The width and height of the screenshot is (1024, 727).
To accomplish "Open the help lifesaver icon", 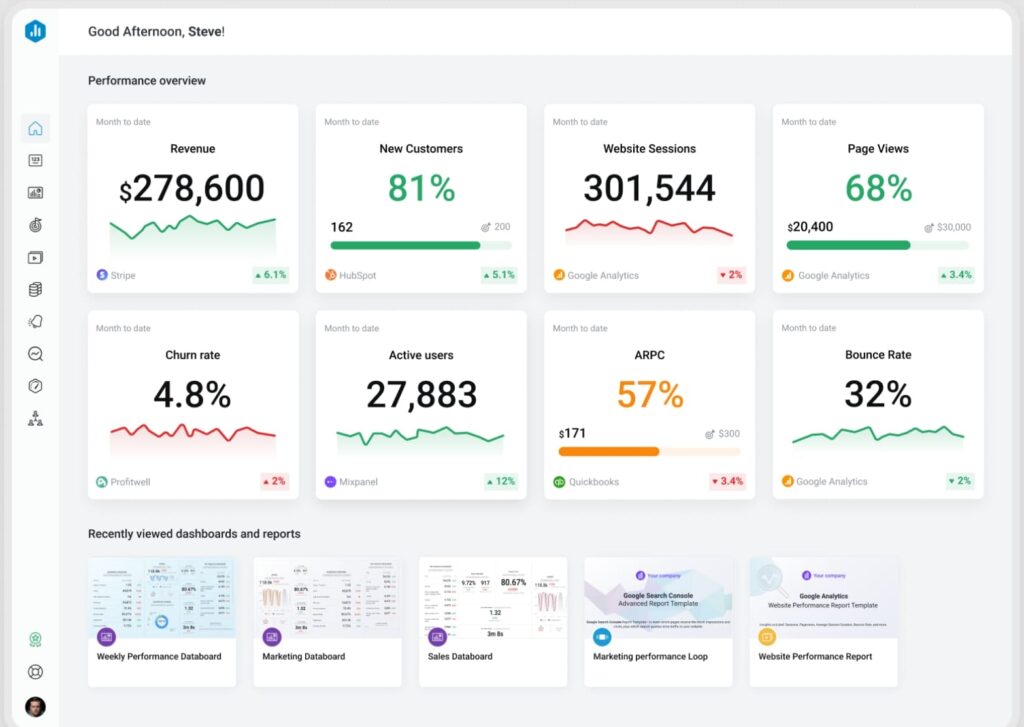I will tap(34, 672).
